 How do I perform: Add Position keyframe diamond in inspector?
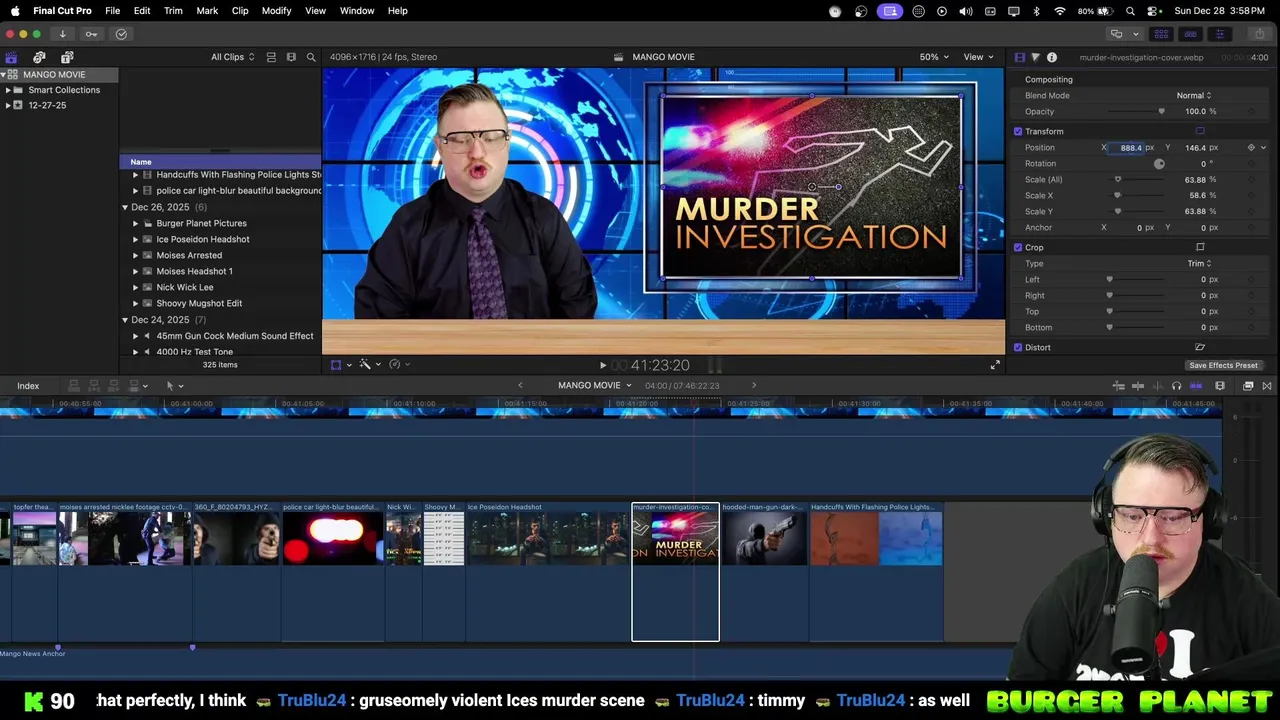pyautogui.click(x=1251, y=148)
